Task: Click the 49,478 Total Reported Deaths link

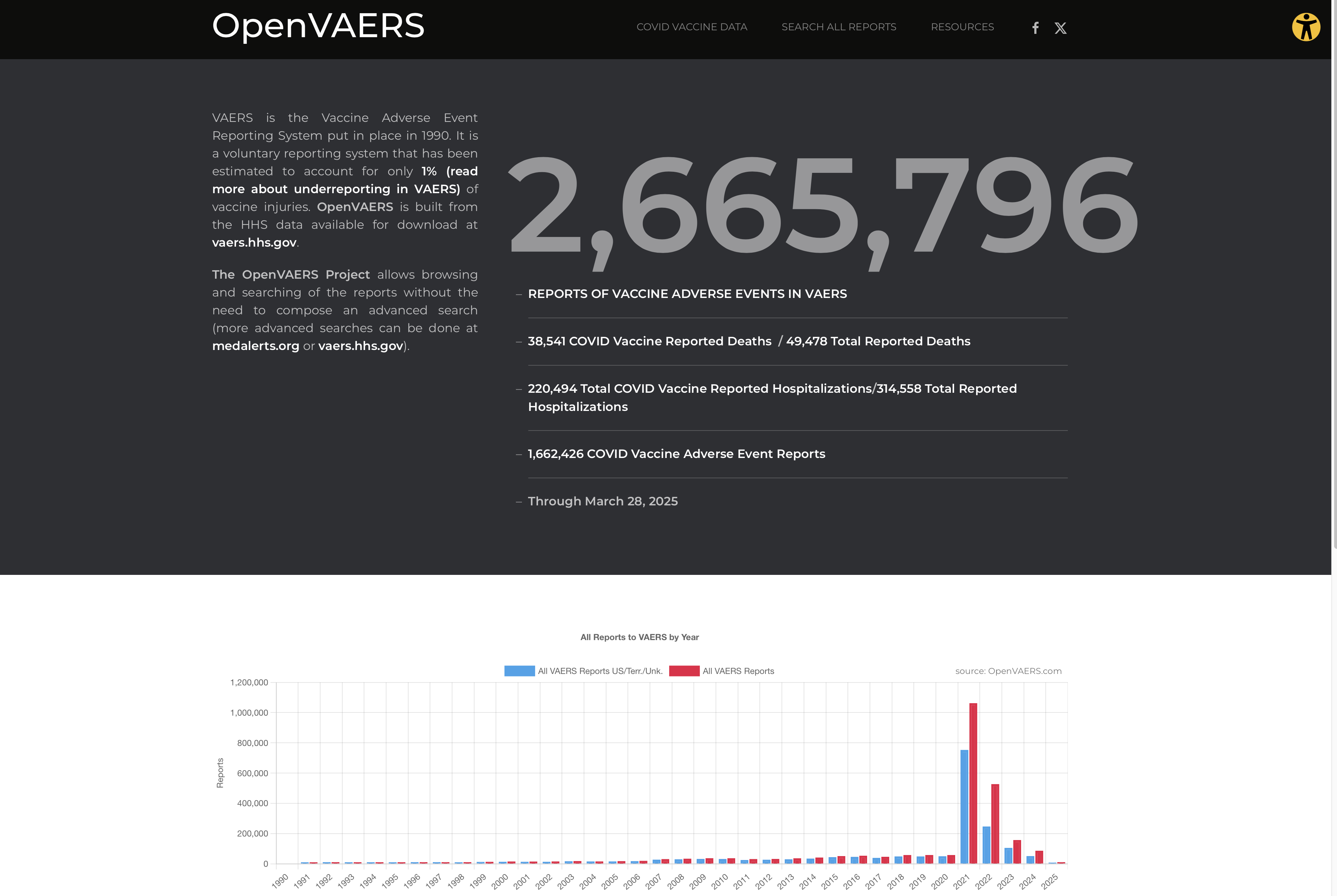Action: click(878, 341)
